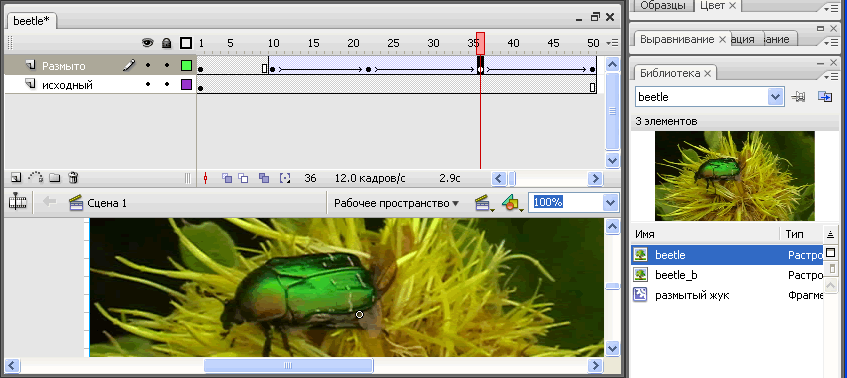Enable Onion Skin mode
Image resolution: width=847 pixels, height=378 pixels.
coord(227,178)
